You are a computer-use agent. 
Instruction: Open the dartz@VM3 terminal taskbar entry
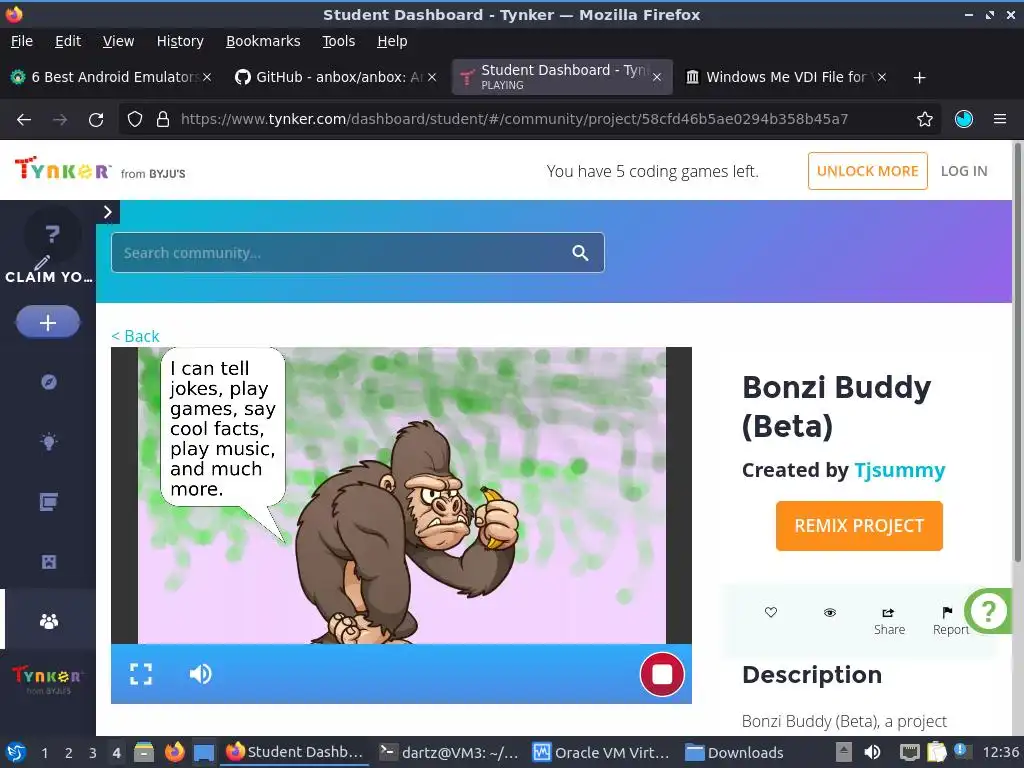point(449,752)
